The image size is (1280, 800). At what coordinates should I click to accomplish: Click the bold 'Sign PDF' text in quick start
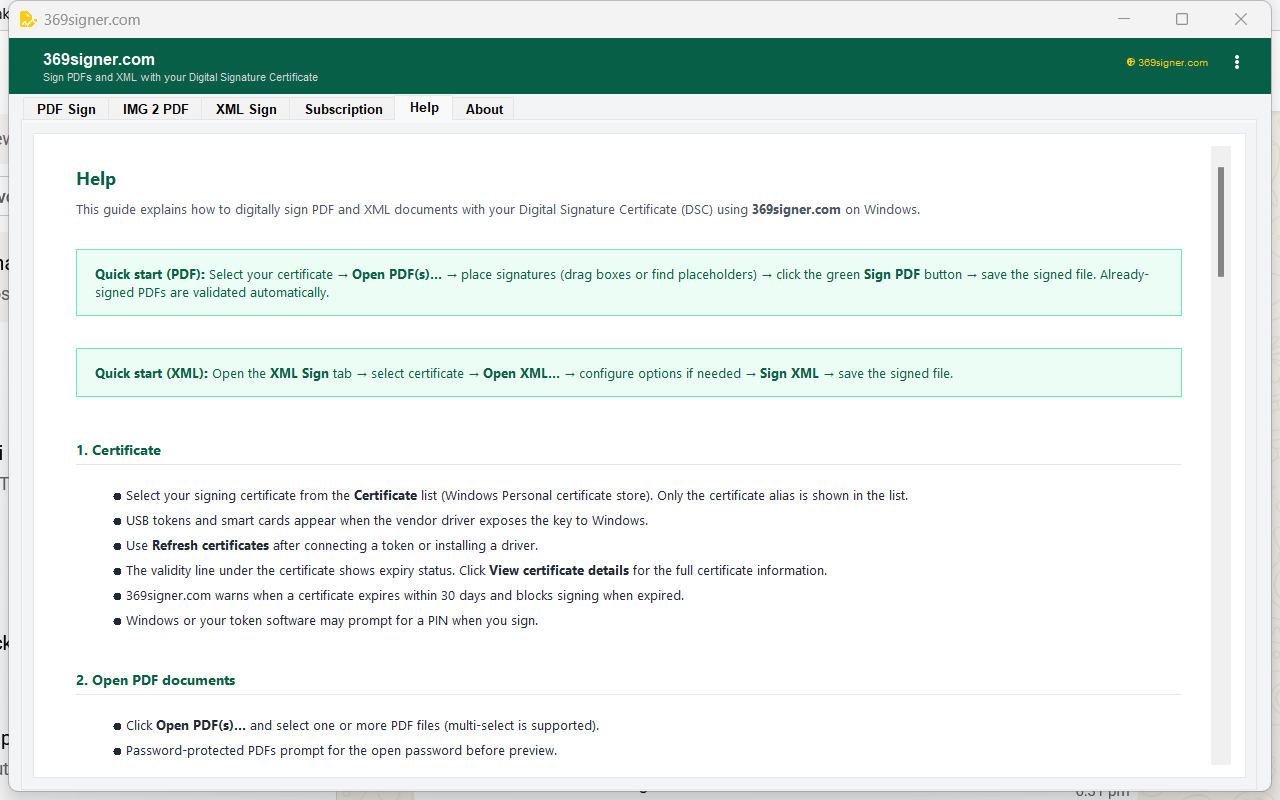pos(892,274)
